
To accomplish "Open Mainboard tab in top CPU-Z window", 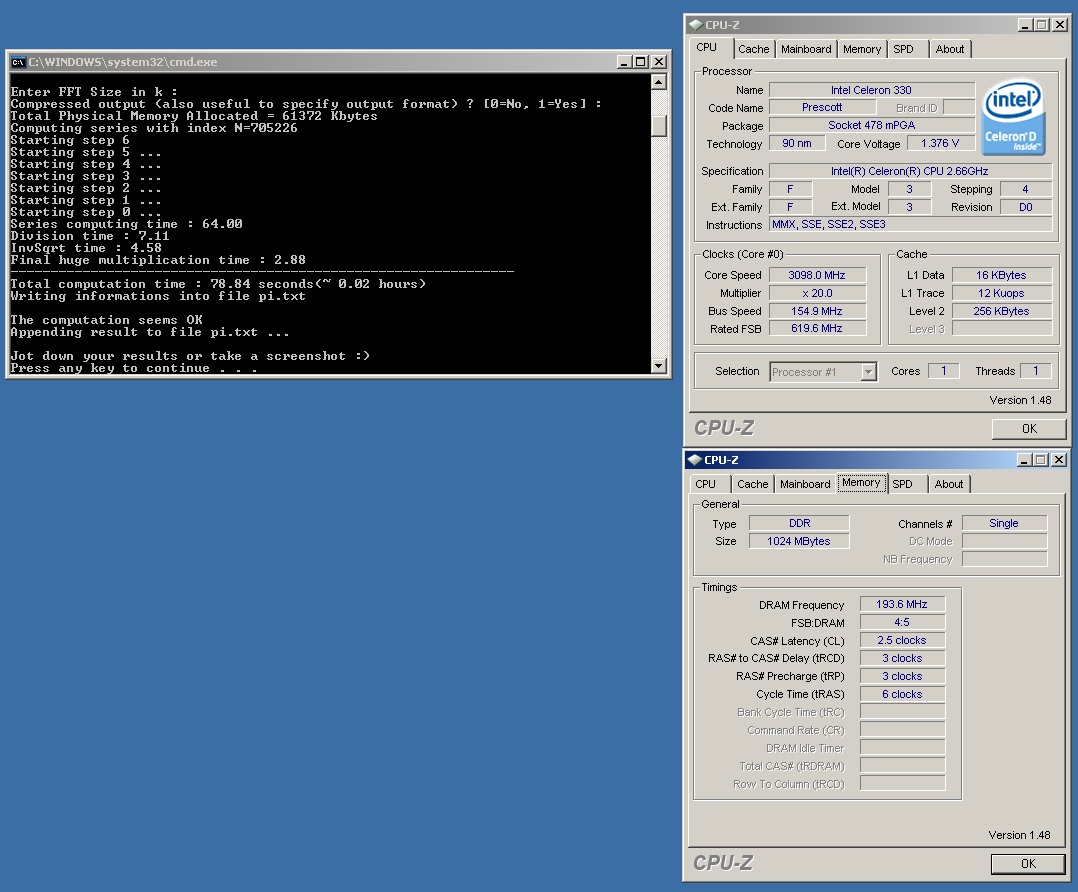I will pos(806,49).
